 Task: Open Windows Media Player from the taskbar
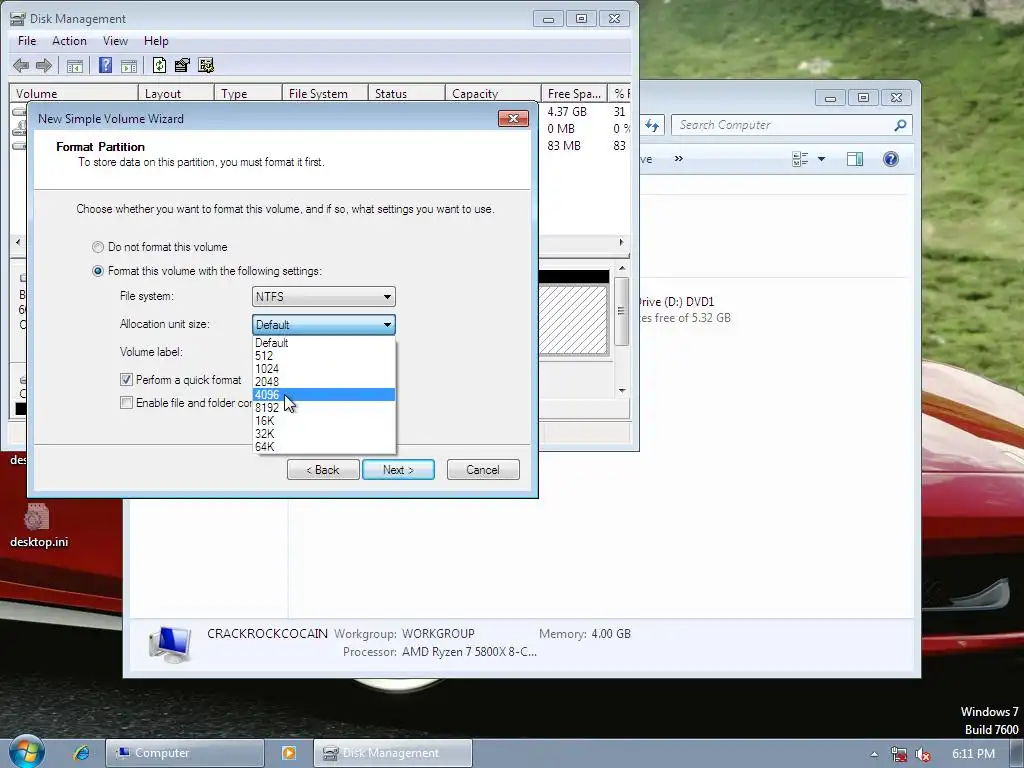(x=288, y=753)
